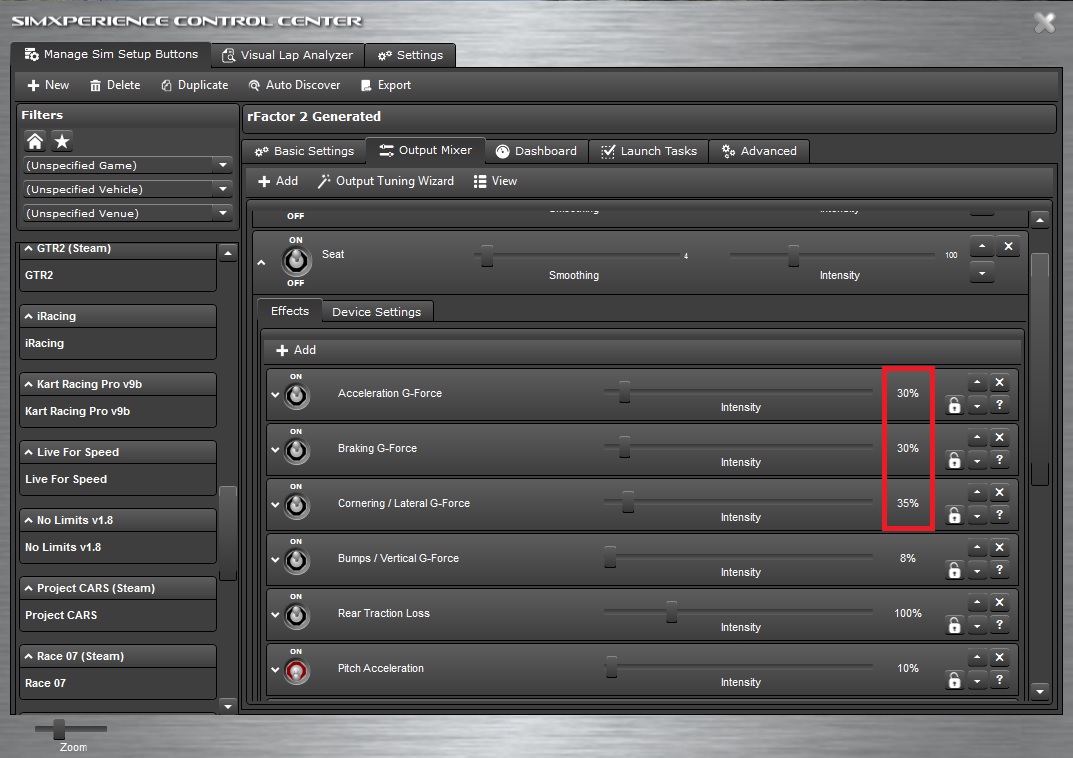
Task: Open the Dashboard tab
Action: click(536, 151)
